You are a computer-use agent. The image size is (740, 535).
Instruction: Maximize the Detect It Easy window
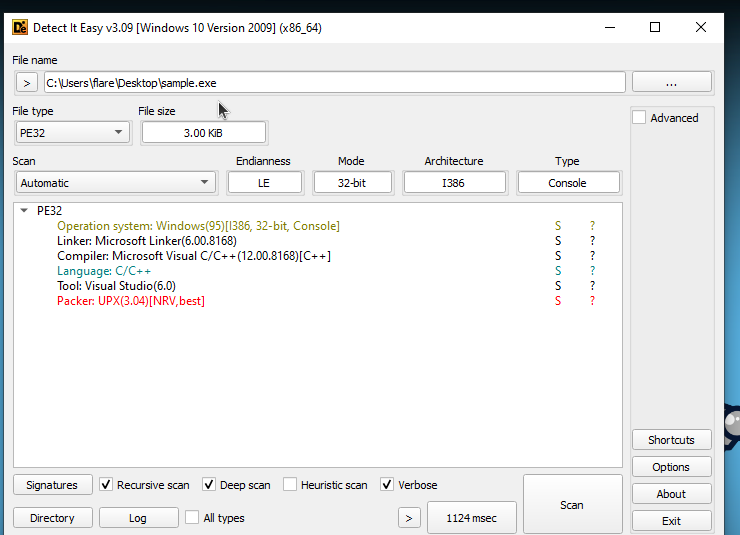tap(655, 27)
